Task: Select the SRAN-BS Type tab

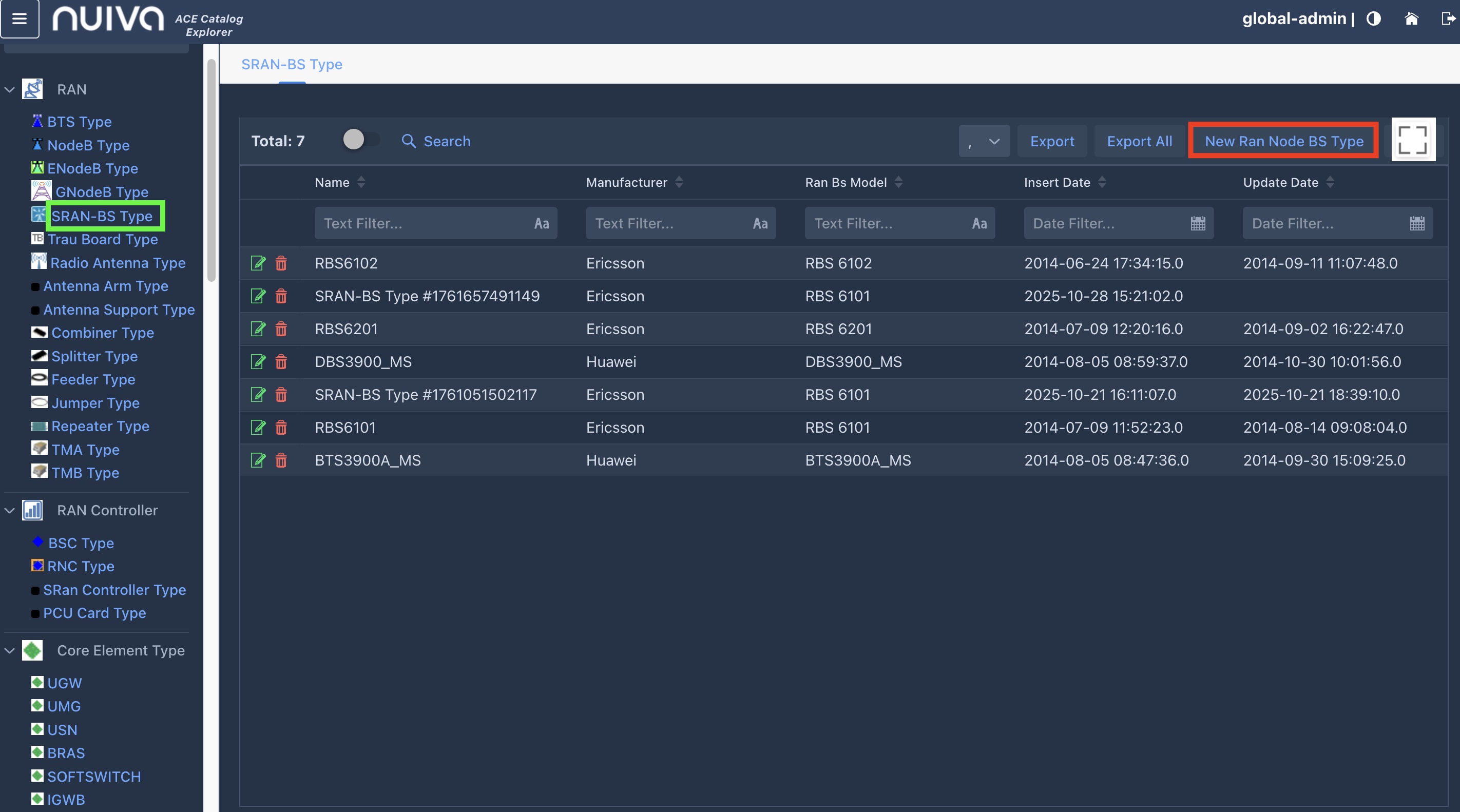Action: point(291,65)
